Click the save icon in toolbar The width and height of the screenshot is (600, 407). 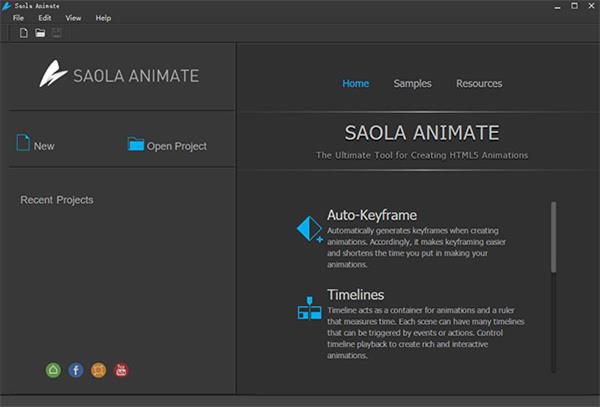pos(56,33)
